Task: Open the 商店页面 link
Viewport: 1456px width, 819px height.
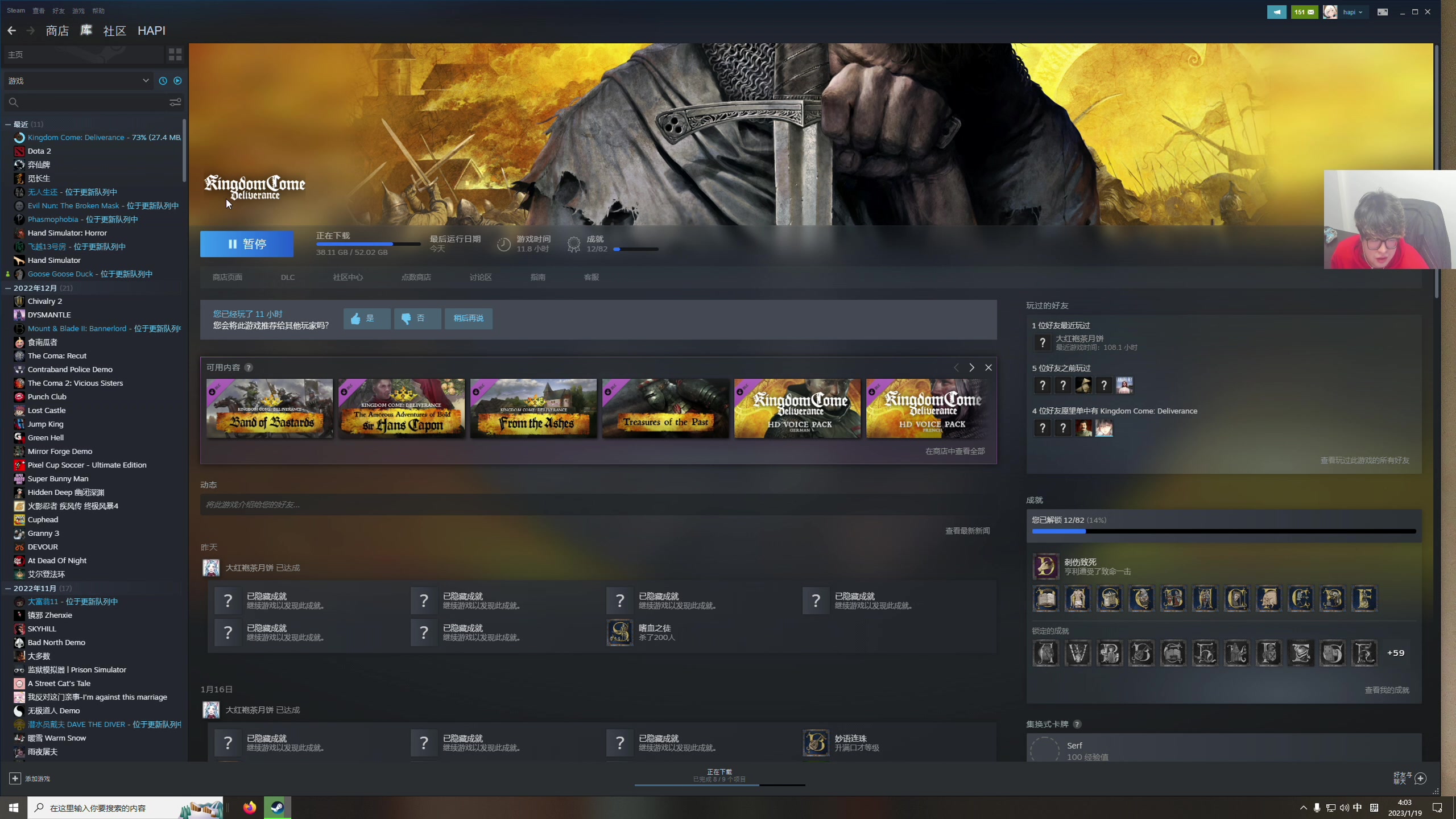Action: pos(227,277)
